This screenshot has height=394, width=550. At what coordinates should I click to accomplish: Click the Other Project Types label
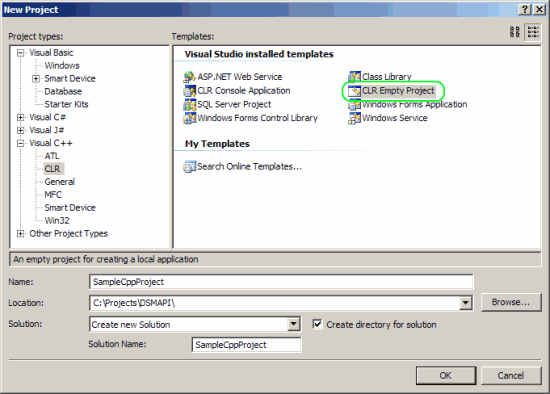coord(68,234)
